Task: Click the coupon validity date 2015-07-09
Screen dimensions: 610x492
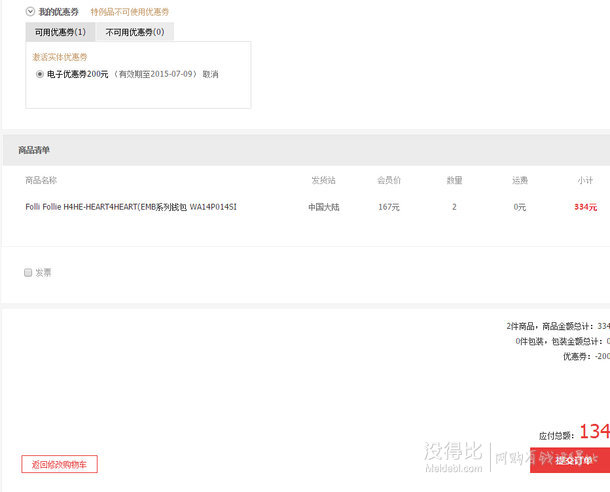Action: point(173,74)
